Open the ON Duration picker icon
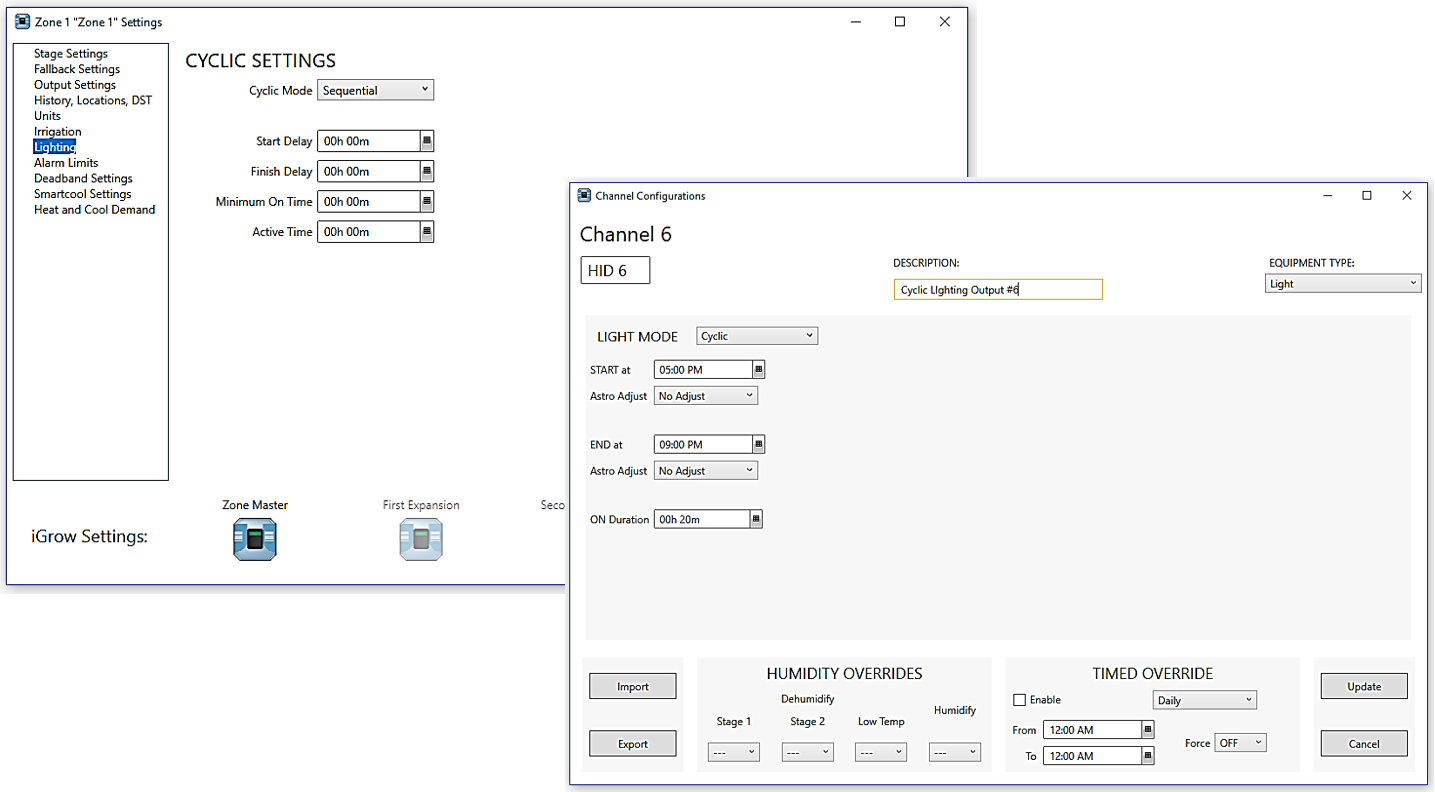This screenshot has height=792, width=1435. (756, 519)
